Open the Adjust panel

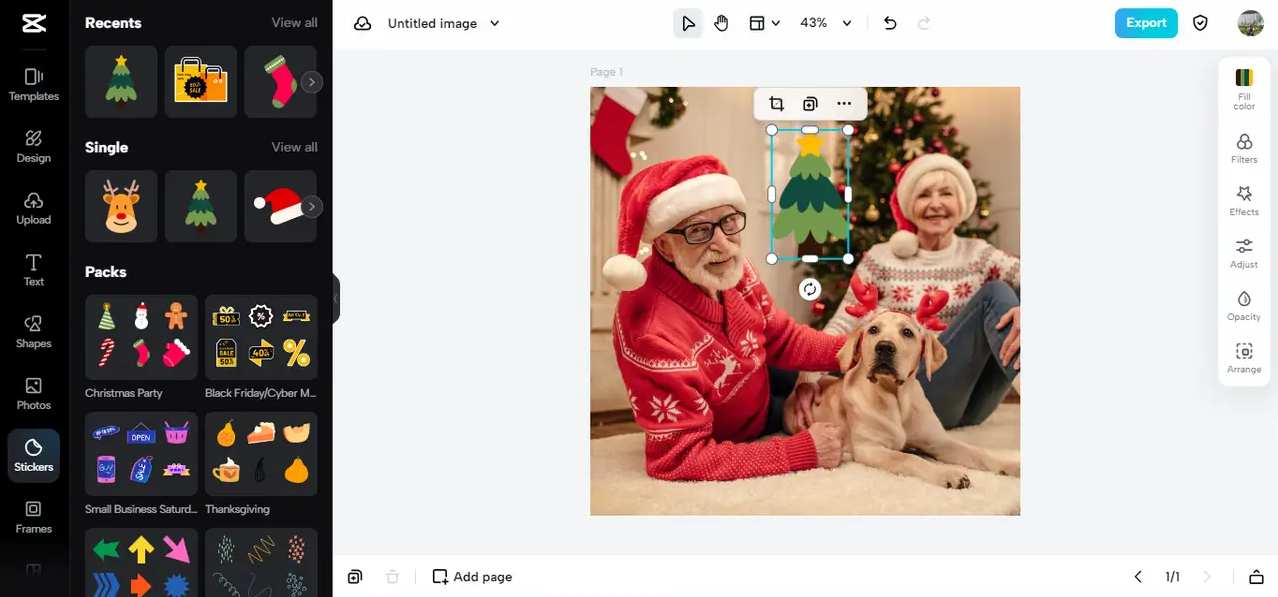pyautogui.click(x=1244, y=253)
